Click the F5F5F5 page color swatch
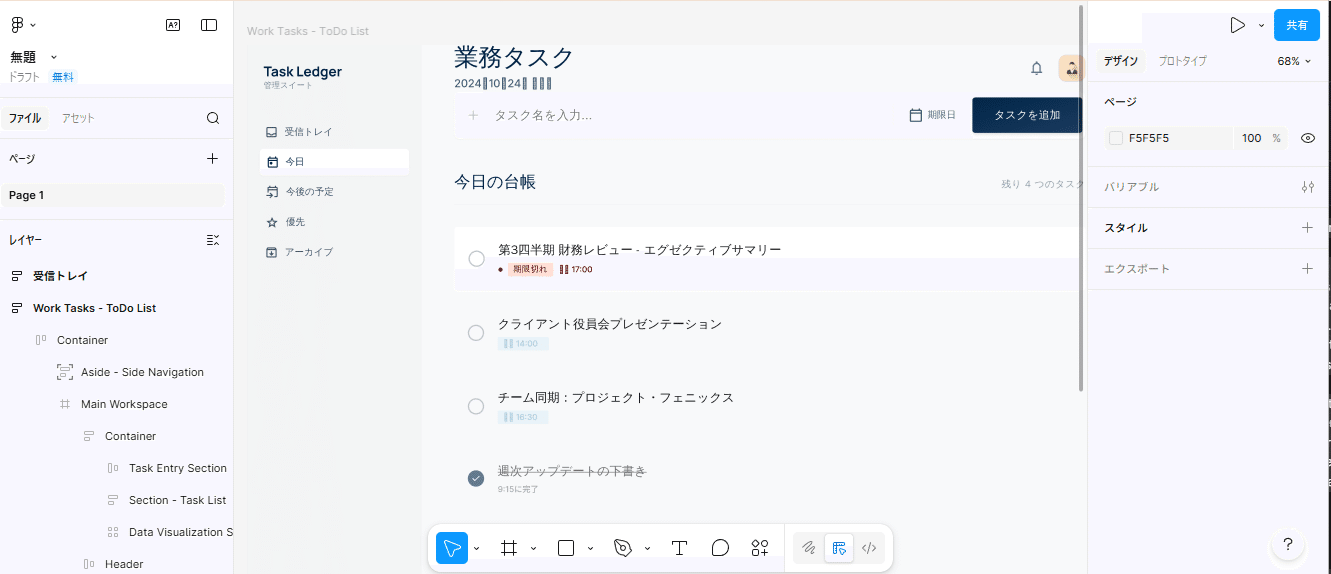The image size is (1331, 574). point(1116,138)
